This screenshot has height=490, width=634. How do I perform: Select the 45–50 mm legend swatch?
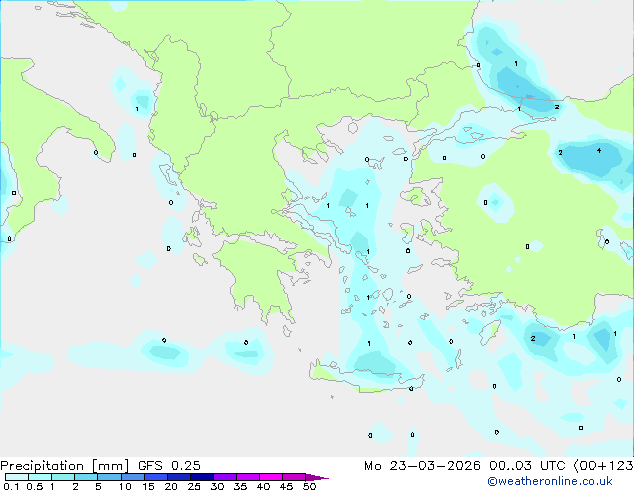click(x=294, y=477)
